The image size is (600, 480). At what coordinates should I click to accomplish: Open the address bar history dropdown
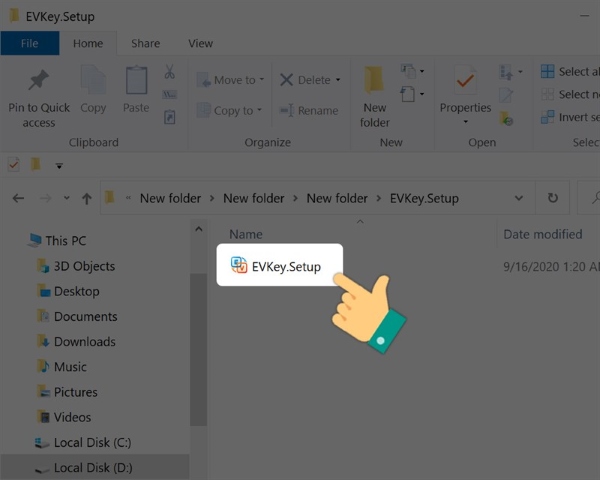(x=523, y=198)
